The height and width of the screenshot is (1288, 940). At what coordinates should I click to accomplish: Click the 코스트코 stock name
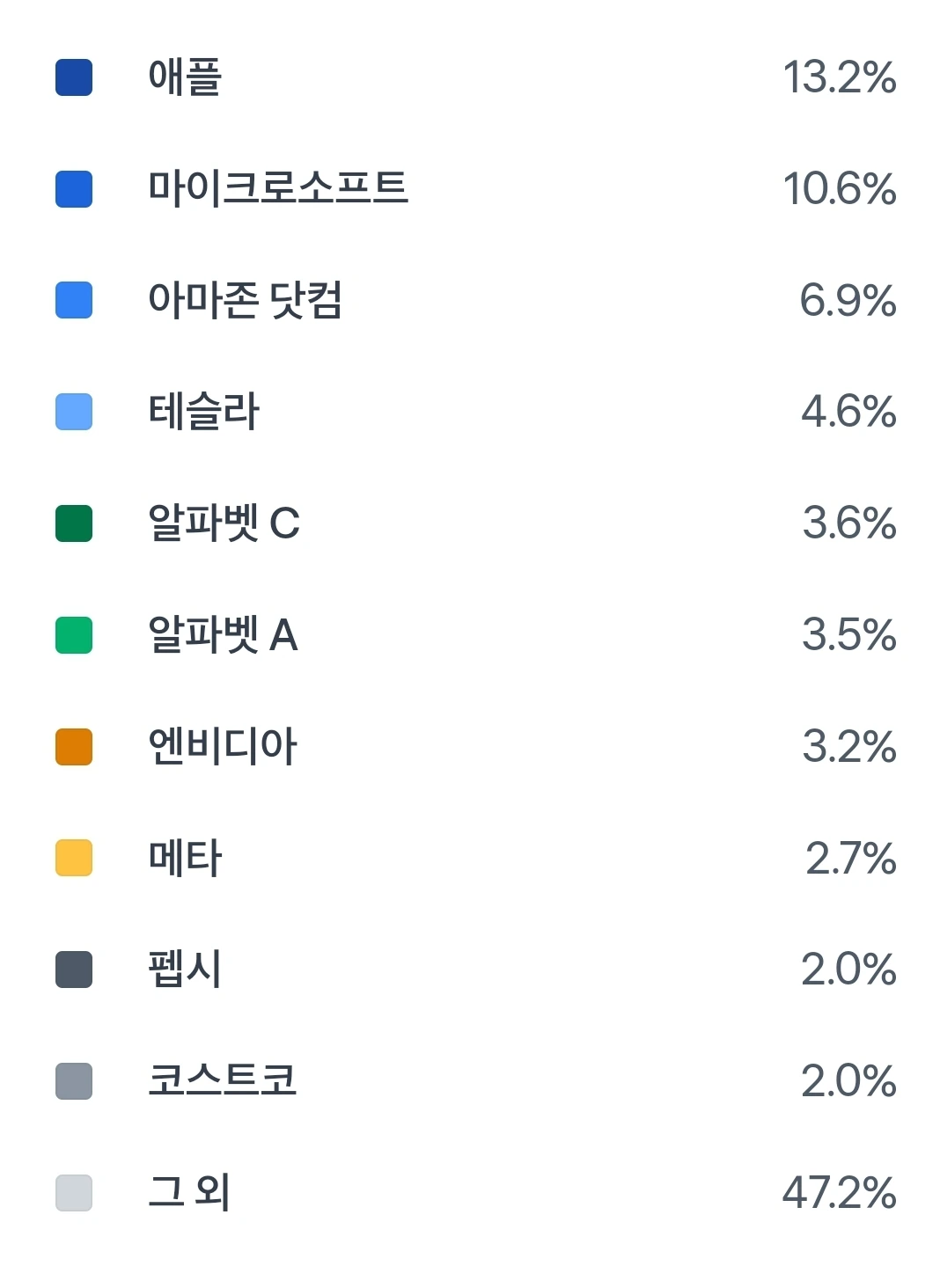[x=223, y=1080]
